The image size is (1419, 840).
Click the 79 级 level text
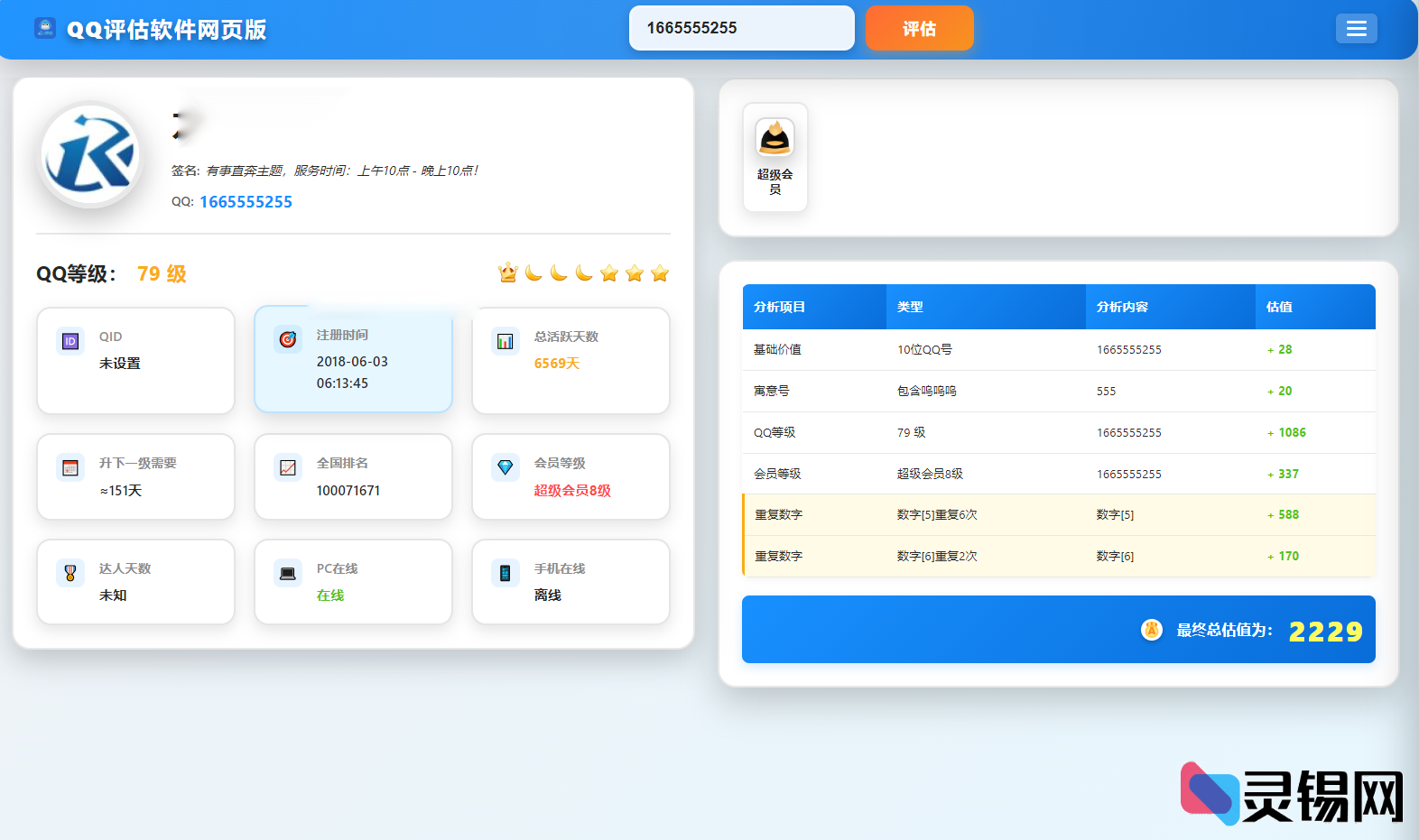point(162,273)
